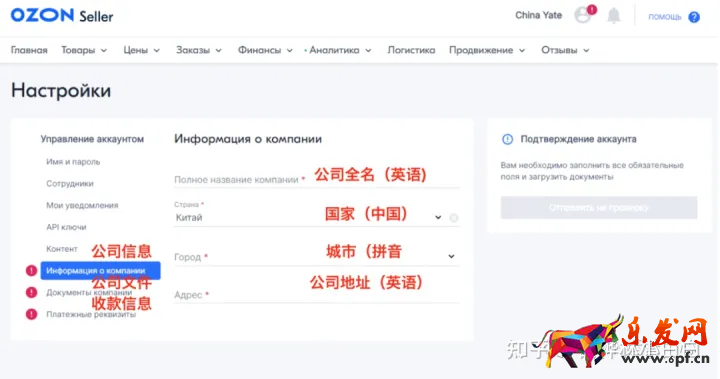
Task: Click the China Yate account name
Action: point(539,15)
